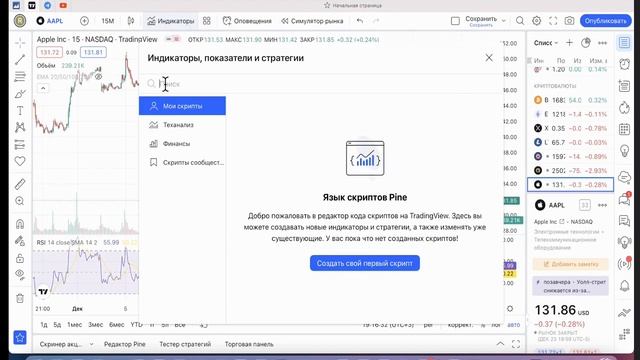Select the crosshair cursor tool
This screenshot has width=640, height=360.
click(x=20, y=43)
